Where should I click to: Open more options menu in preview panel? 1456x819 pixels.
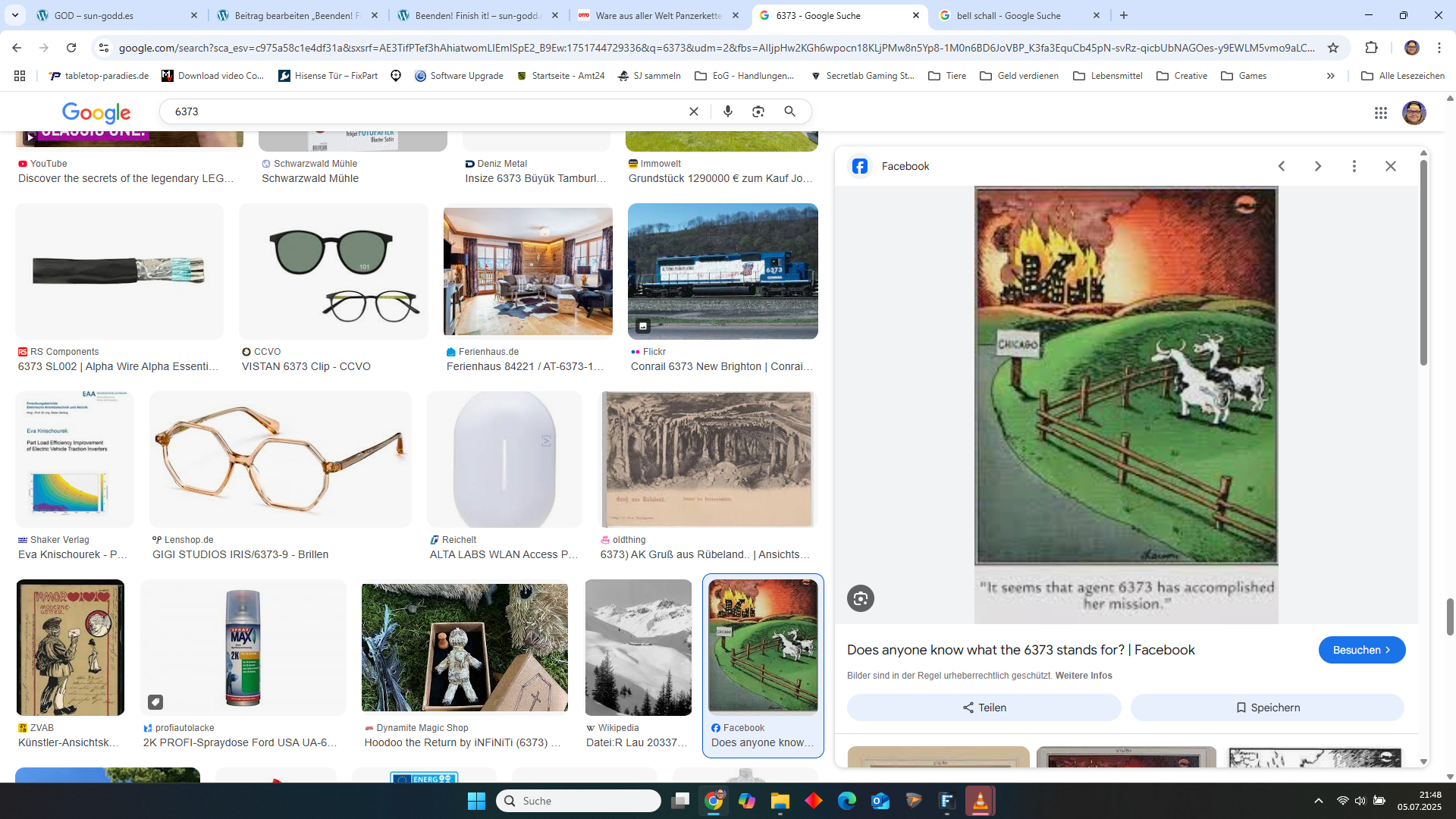pos(1354,166)
